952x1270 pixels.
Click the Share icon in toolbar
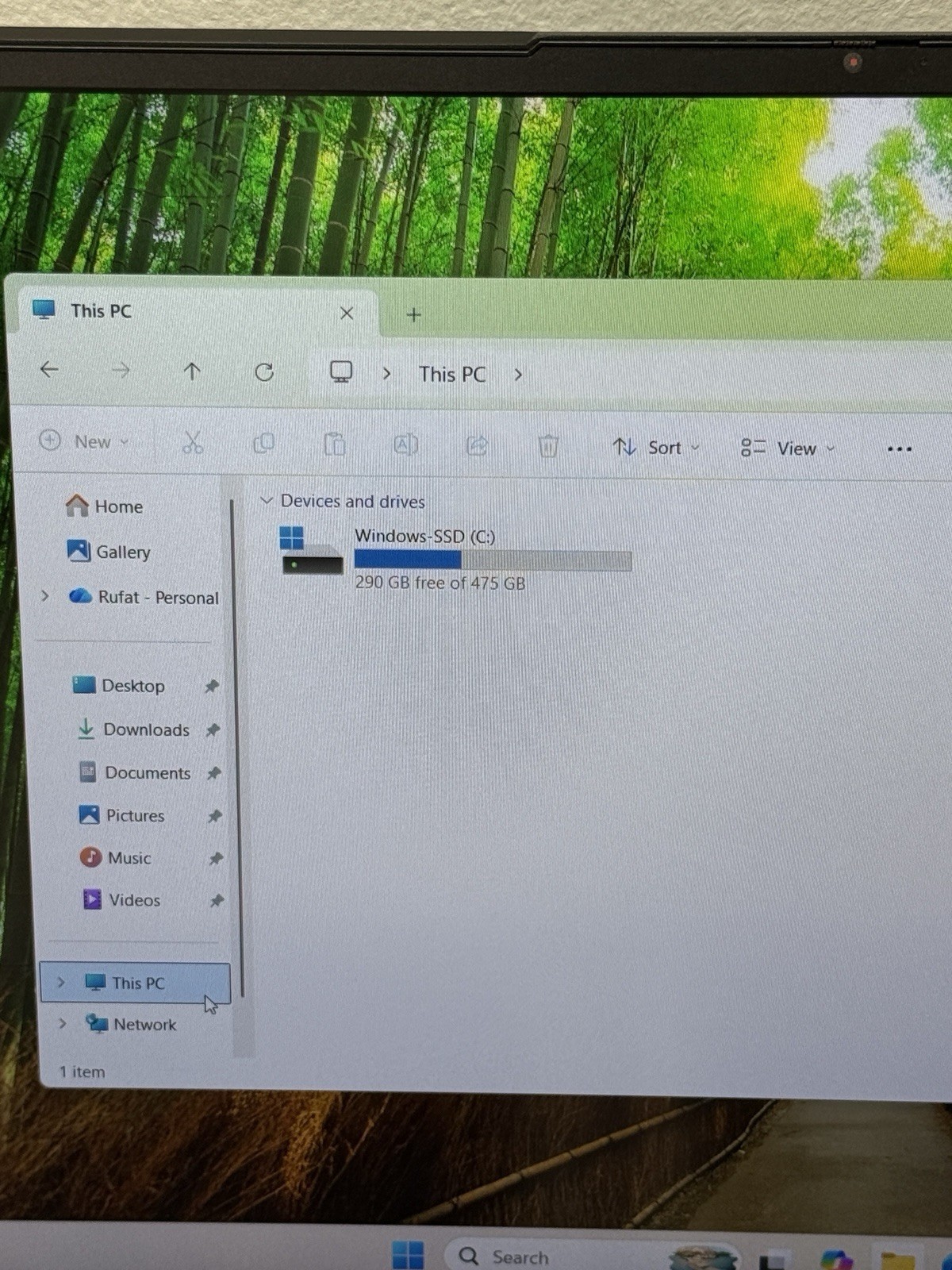[x=477, y=445]
